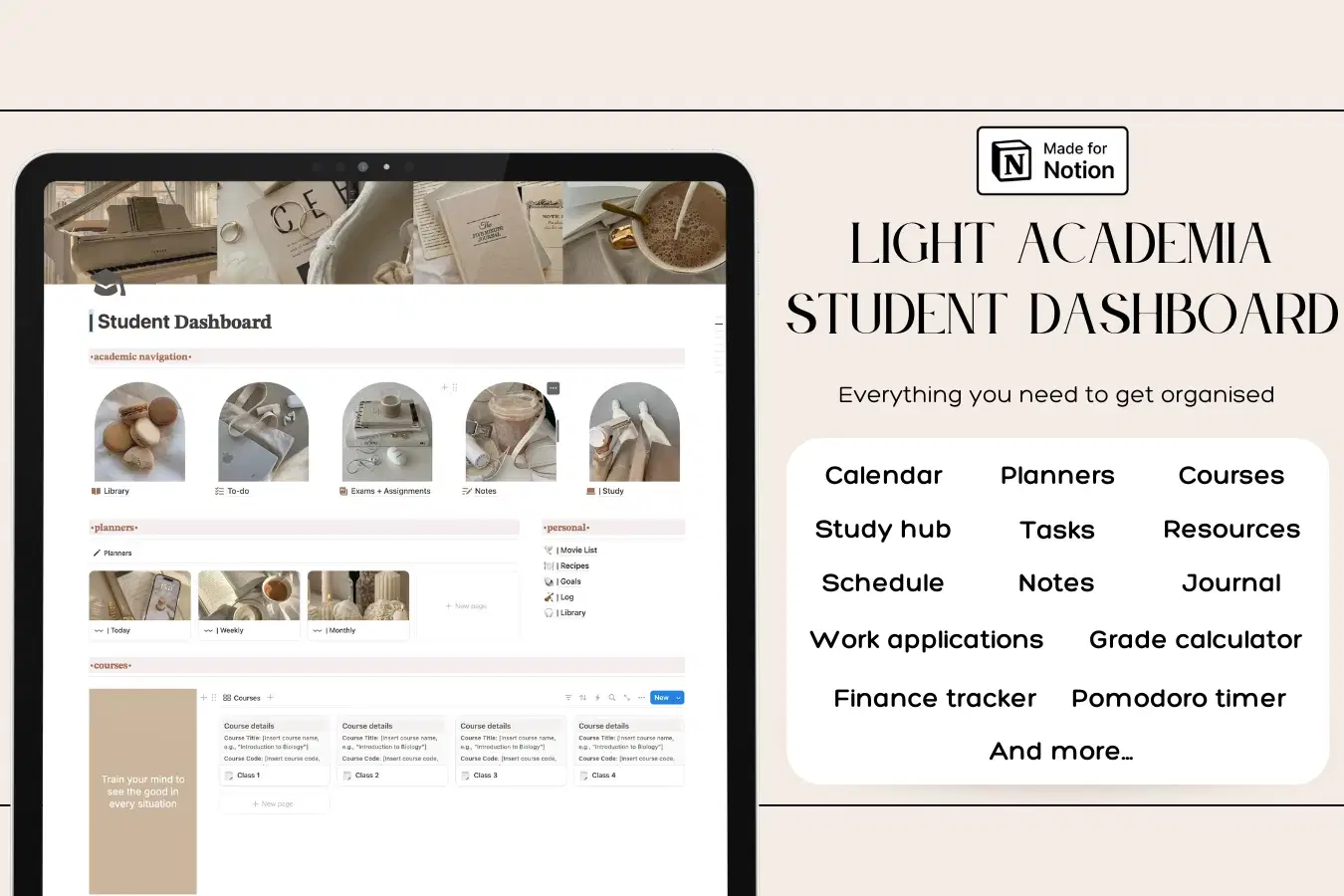1344x896 pixels.
Task: Click the three-dots menu on Notes image
Action: 554,388
